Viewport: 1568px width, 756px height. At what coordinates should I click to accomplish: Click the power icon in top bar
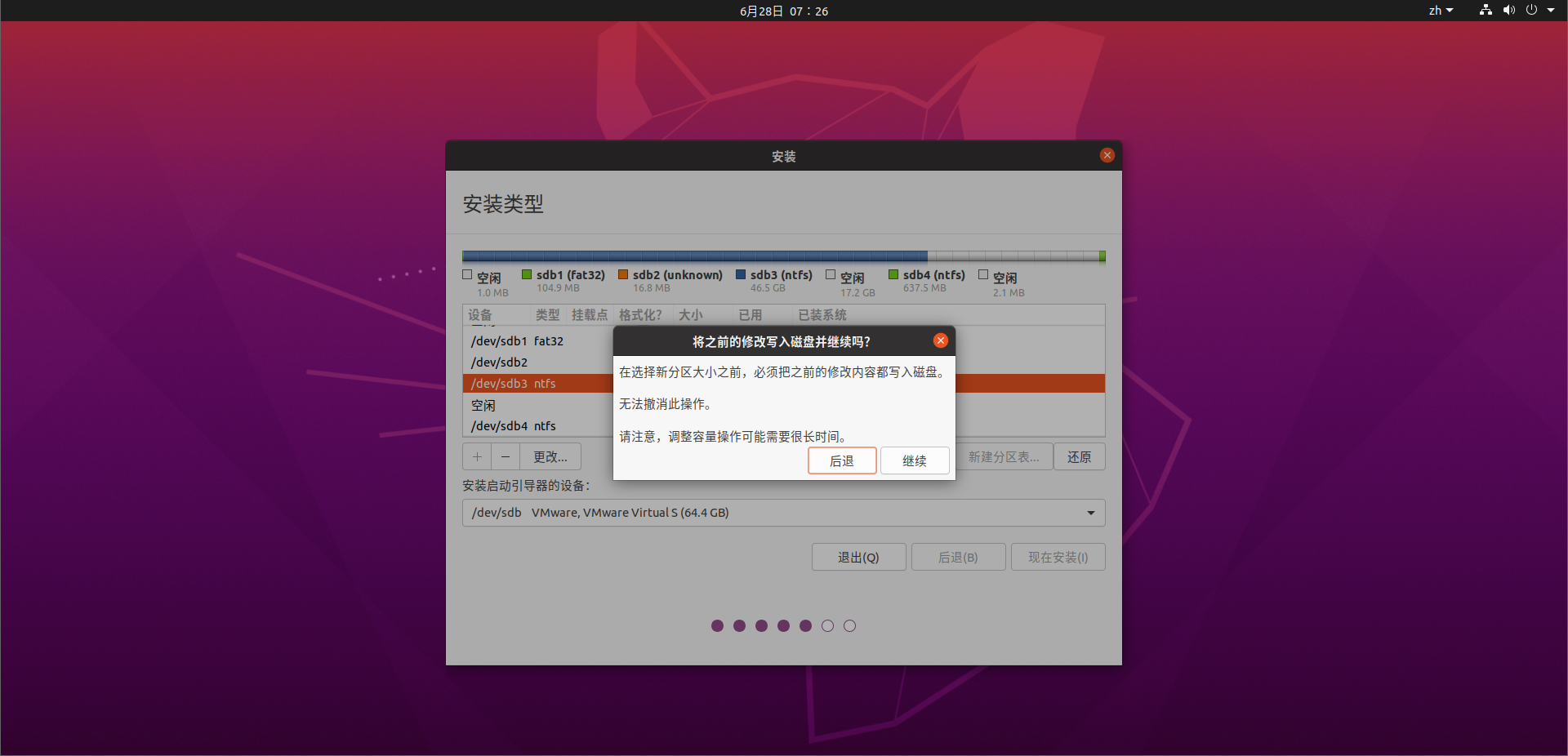[x=1531, y=11]
